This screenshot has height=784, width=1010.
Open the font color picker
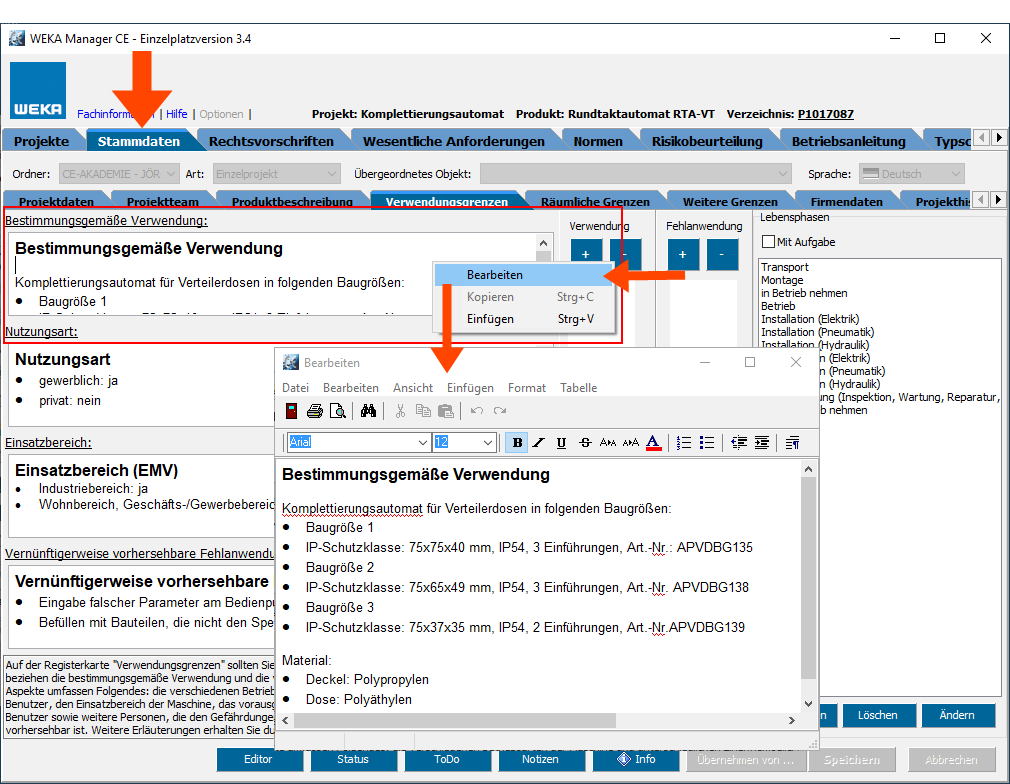(653, 443)
